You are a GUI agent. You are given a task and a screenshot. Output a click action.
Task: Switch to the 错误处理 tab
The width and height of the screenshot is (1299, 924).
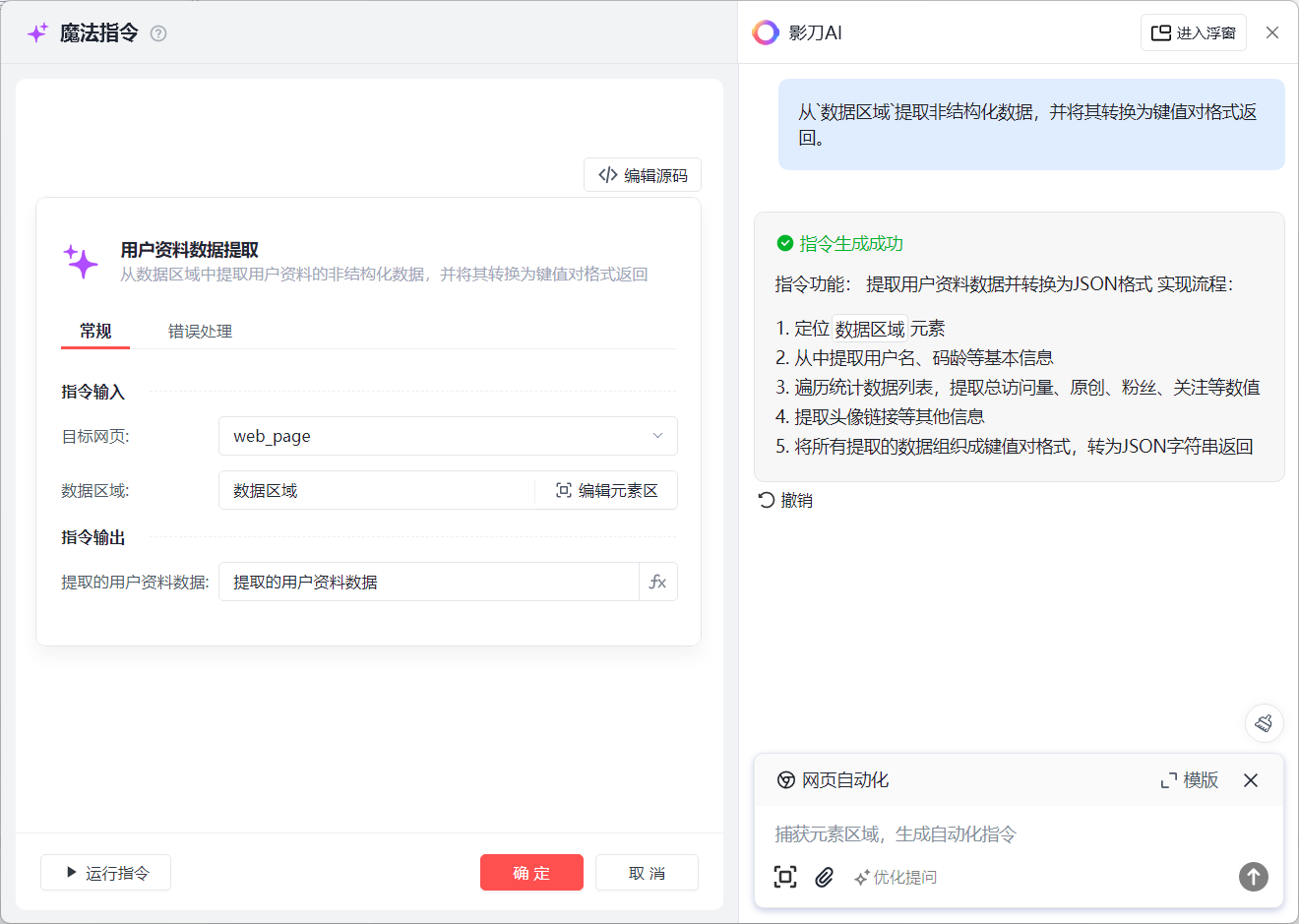pos(200,332)
